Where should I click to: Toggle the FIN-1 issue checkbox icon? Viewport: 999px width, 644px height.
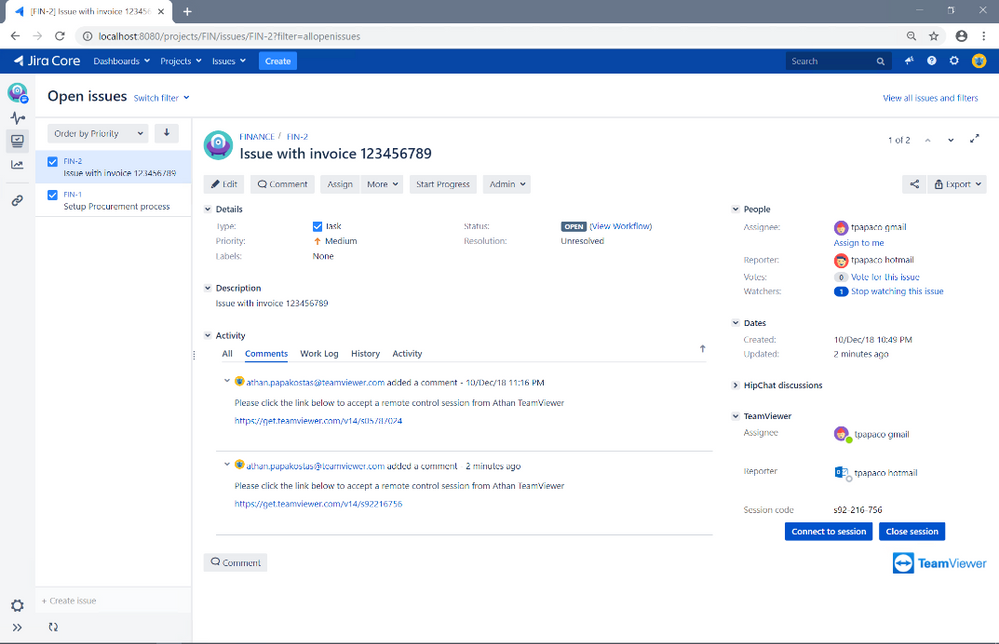pos(53,195)
